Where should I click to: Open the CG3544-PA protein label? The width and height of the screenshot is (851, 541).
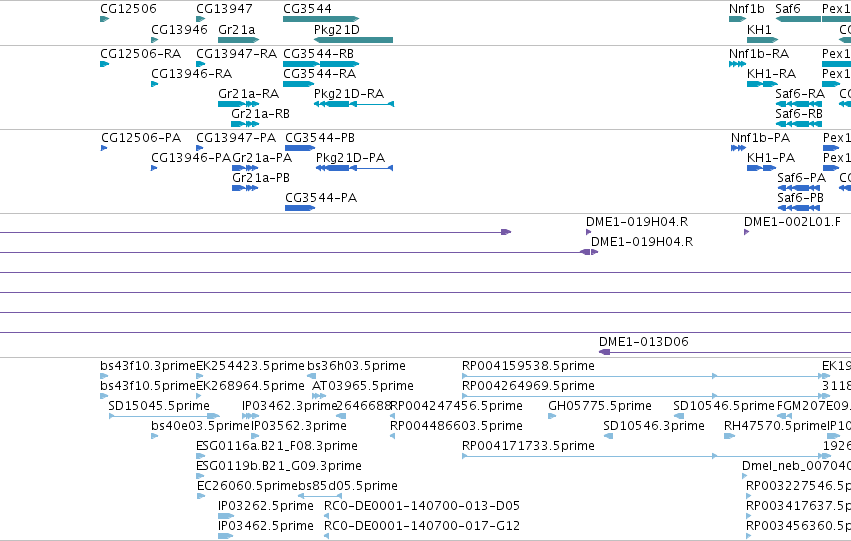click(321, 198)
